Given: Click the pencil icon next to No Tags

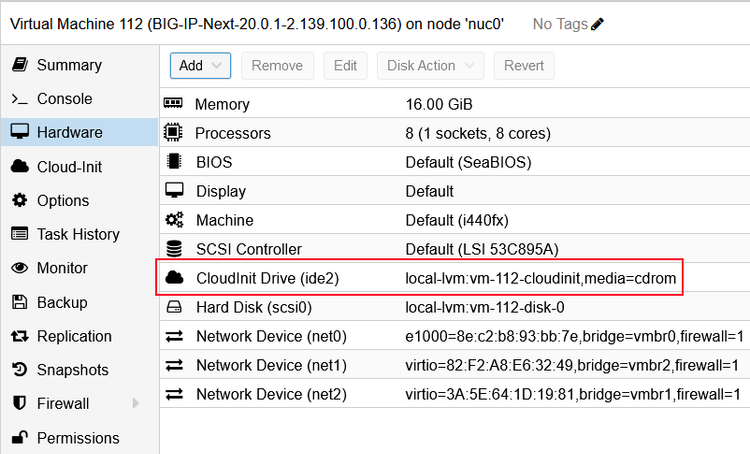Looking at the screenshot, I should click(x=598, y=23).
